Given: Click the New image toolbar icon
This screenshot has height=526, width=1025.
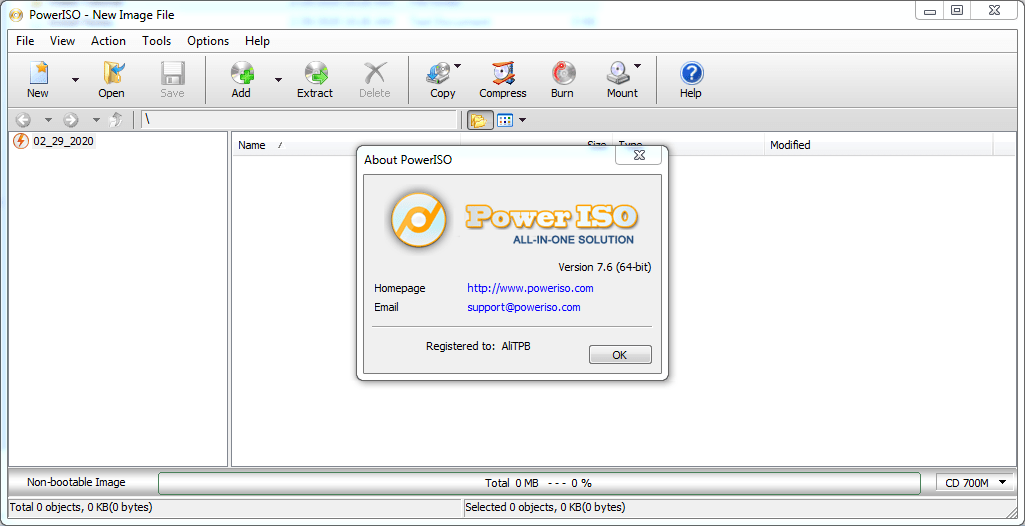Looking at the screenshot, I should 38,80.
